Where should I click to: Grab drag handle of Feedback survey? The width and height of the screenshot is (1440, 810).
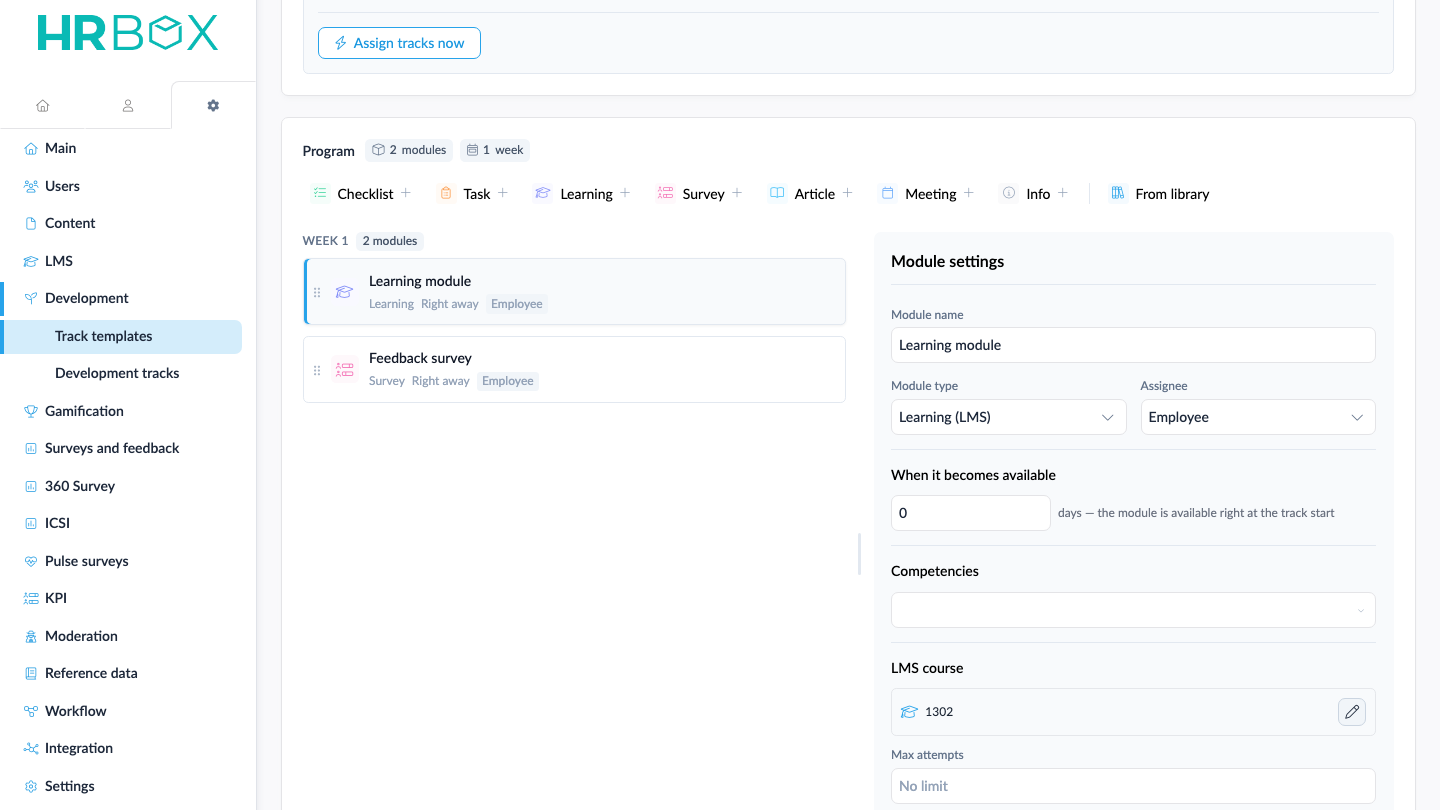[x=317, y=370]
